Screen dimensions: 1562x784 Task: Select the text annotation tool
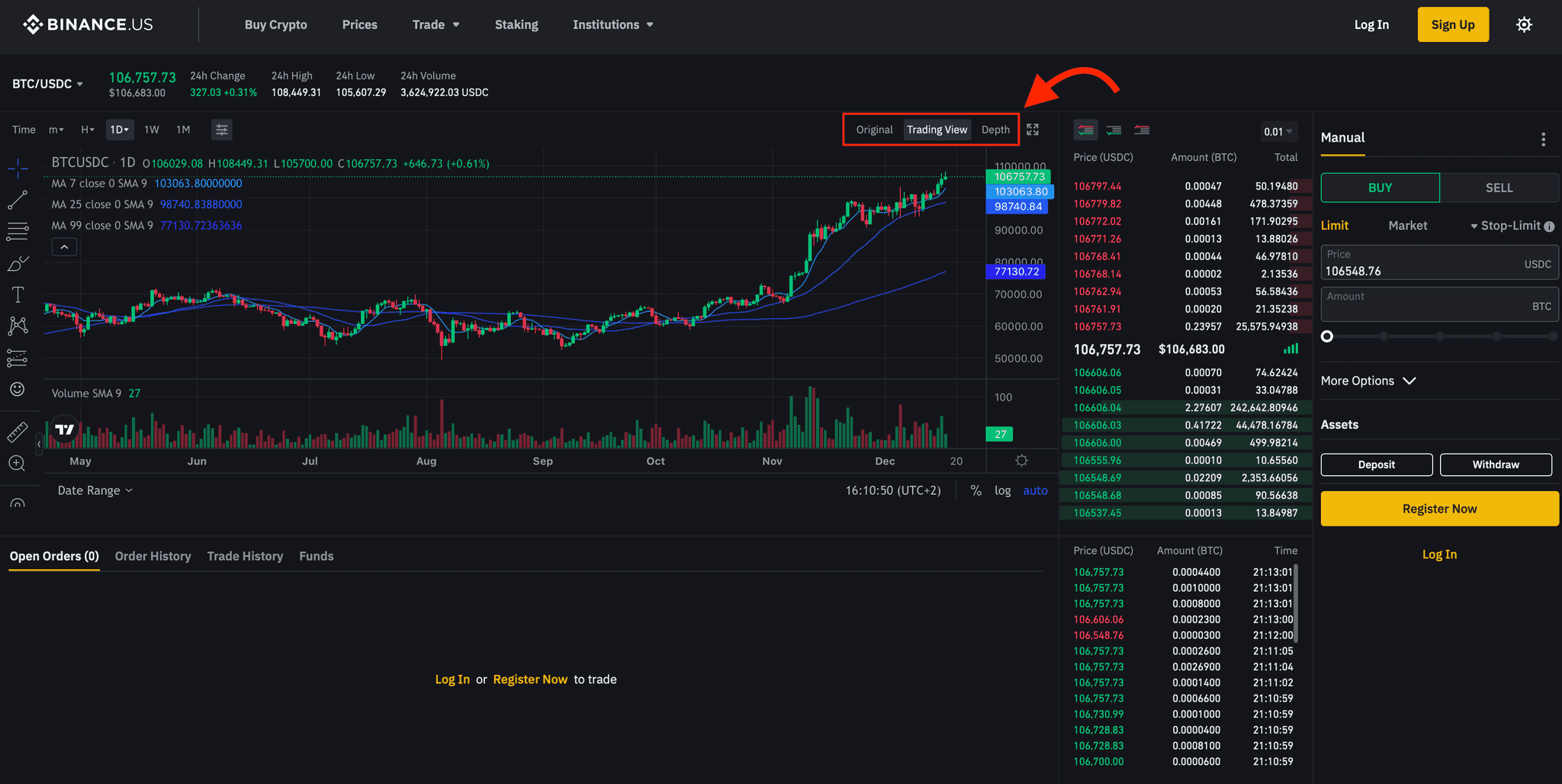(18, 294)
